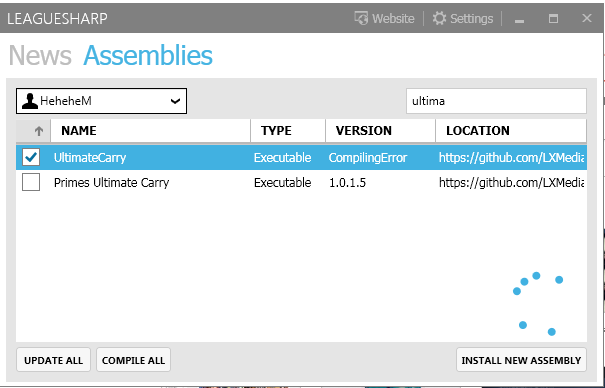Switch to the News tab
Viewport: 605px width, 388px height.
pos(40,55)
